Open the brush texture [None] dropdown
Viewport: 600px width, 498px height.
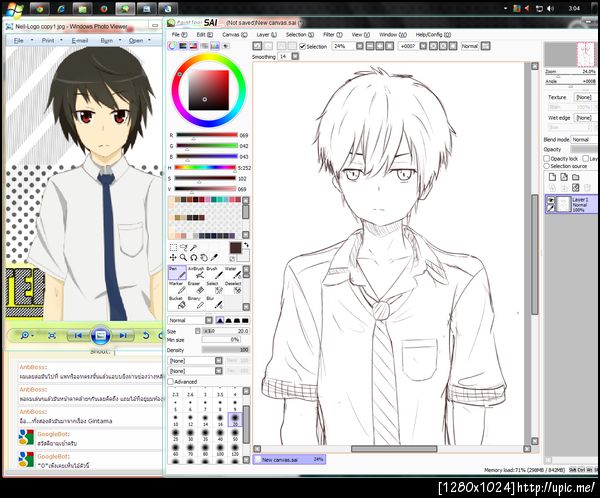click(195, 371)
